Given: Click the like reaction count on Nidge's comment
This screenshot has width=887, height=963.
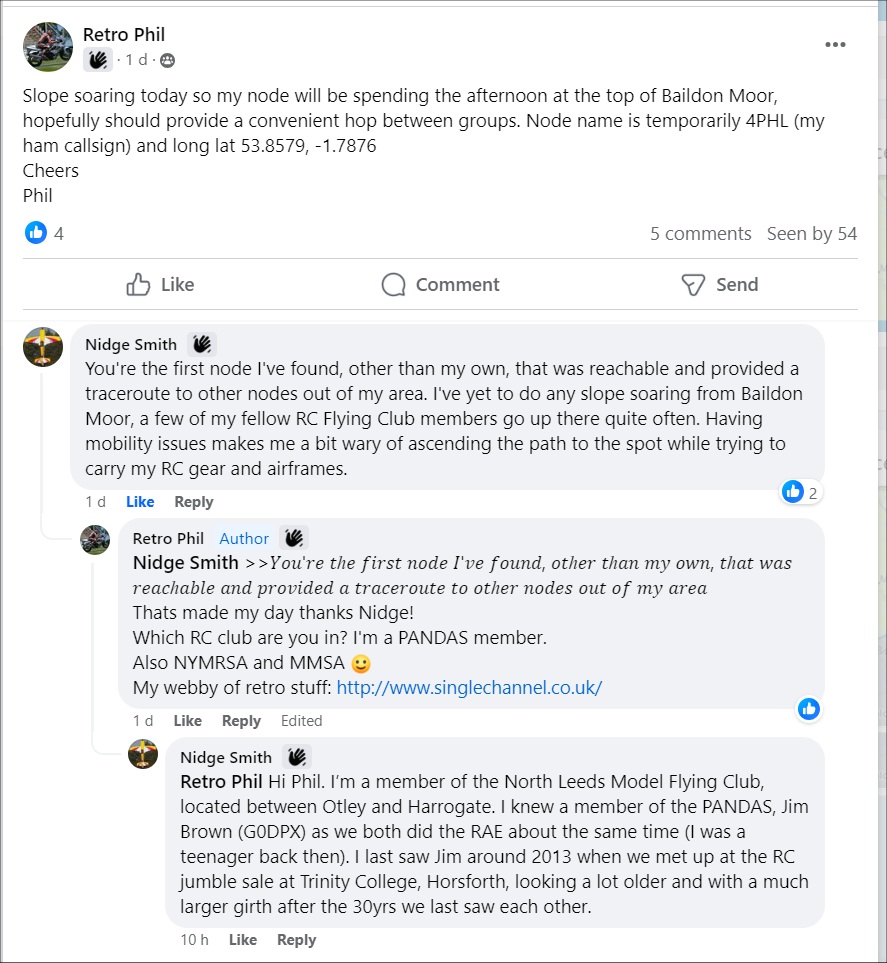Looking at the screenshot, I should pyautogui.click(x=801, y=492).
